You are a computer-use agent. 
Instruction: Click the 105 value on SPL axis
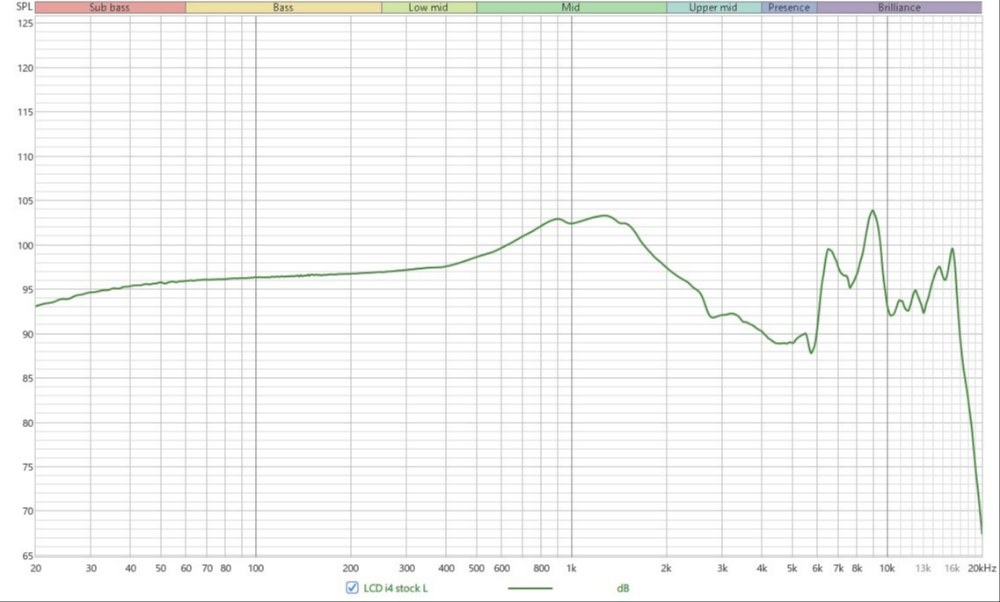coord(26,201)
